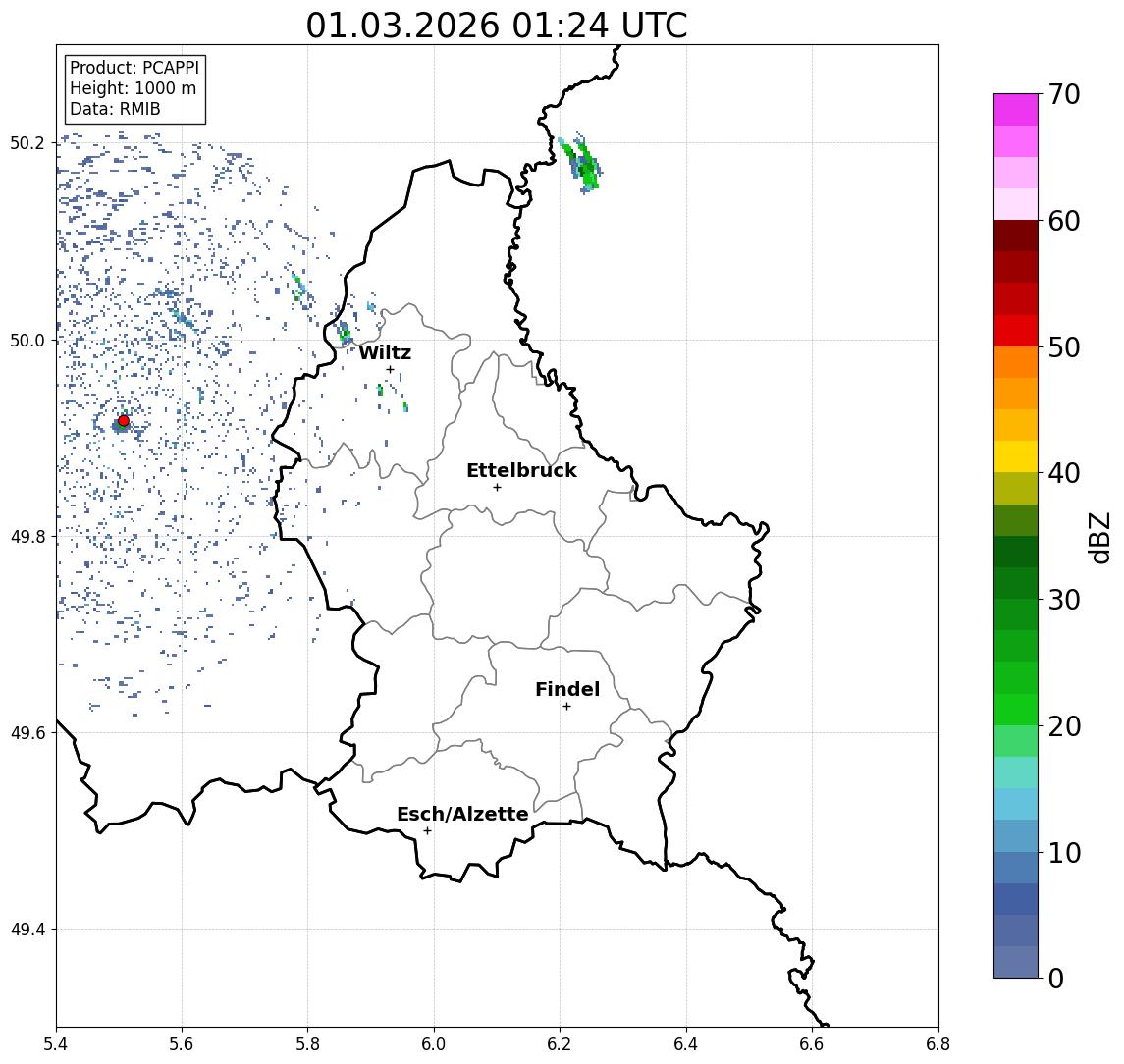Click the 49.8 latitude tick label

[27, 536]
